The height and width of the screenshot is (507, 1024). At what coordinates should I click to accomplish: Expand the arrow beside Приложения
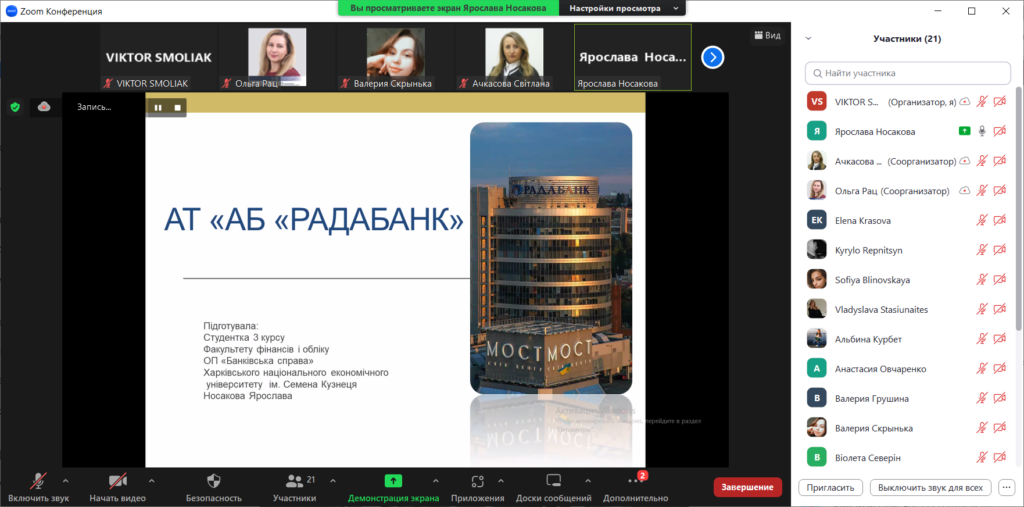click(x=501, y=481)
